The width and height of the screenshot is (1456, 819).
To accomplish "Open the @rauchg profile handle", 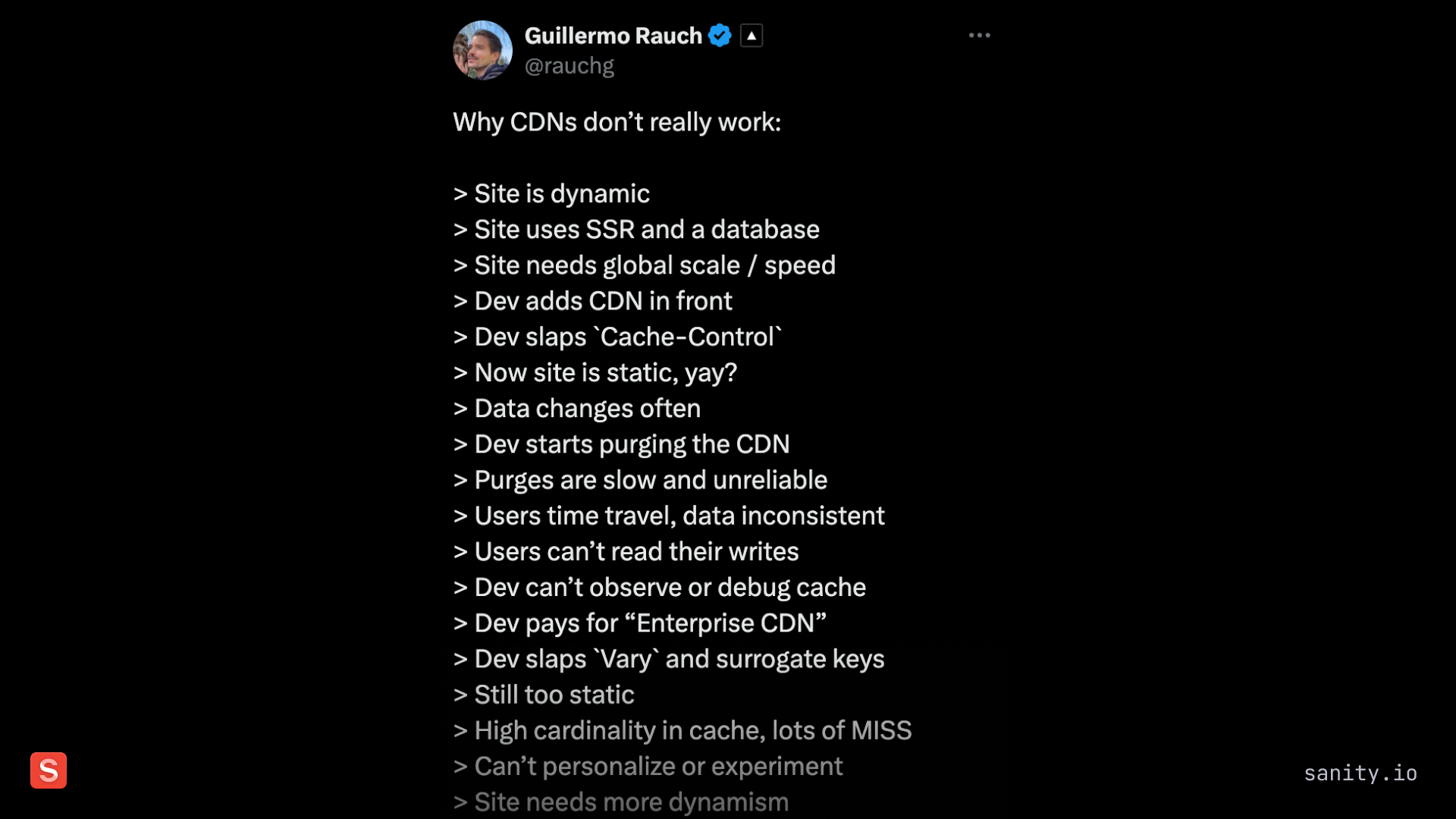I will tap(570, 65).
